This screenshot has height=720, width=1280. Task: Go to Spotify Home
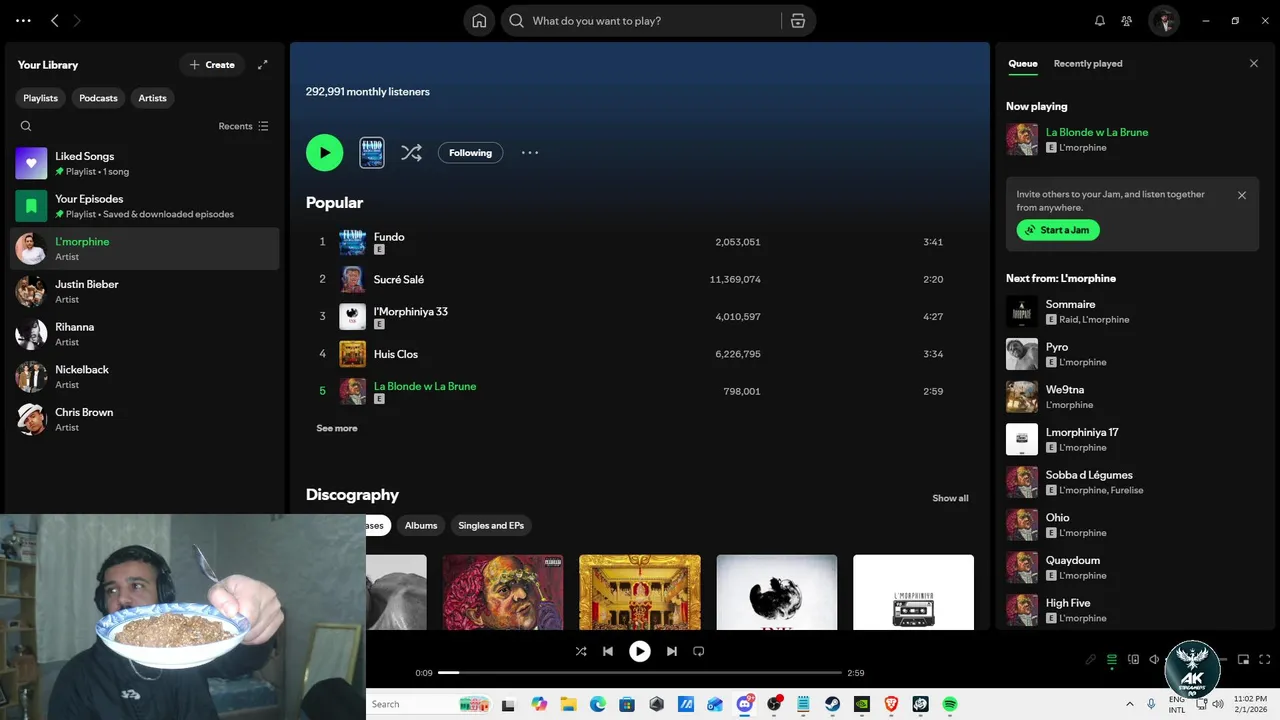tap(479, 21)
